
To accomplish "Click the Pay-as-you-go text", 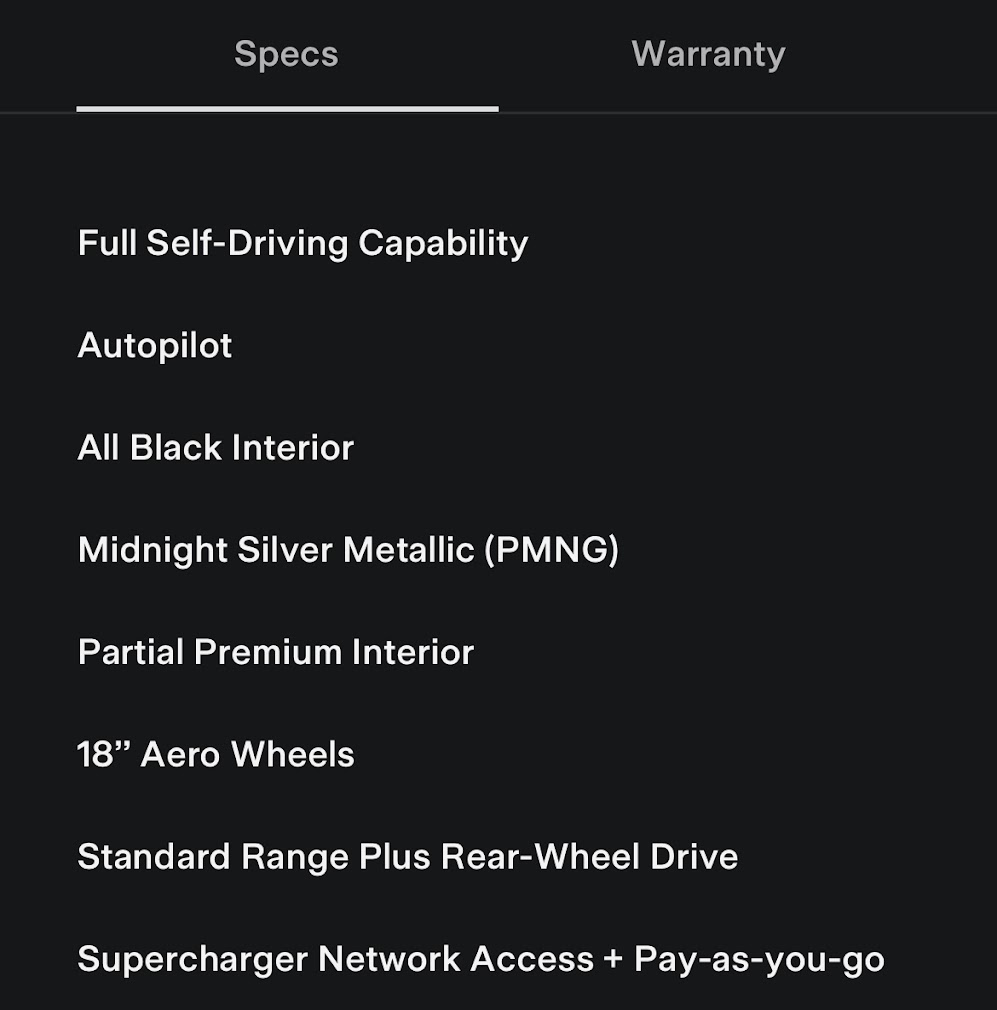I will click(x=759, y=960).
